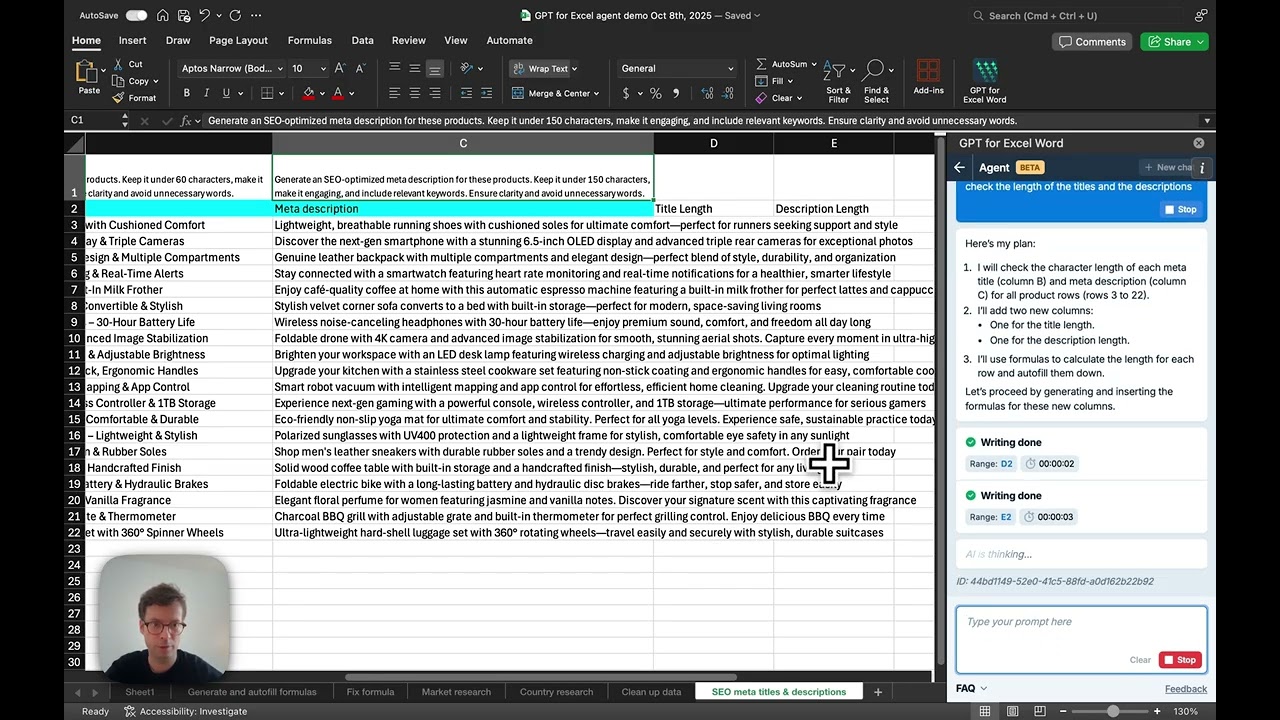1280x720 pixels.
Task: Expand the Fill dropdown
Action: (790, 81)
